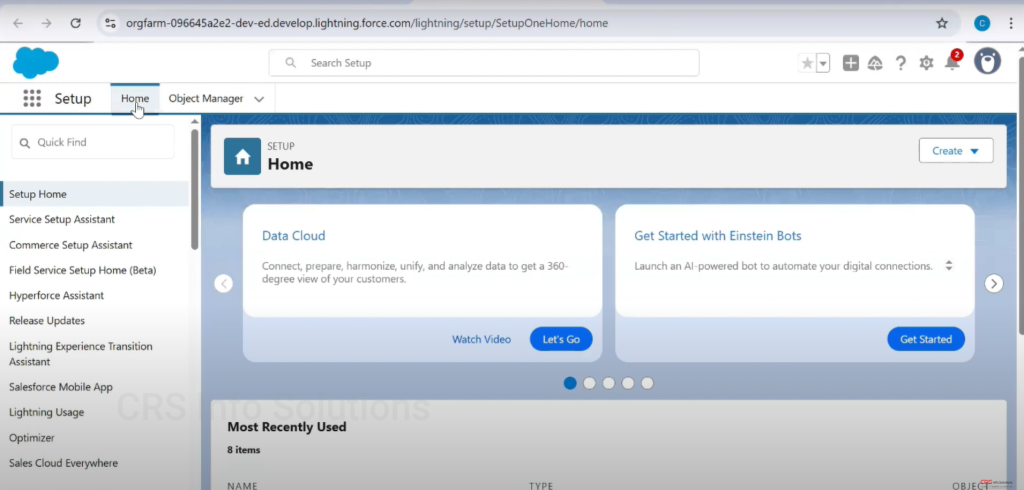
Task: Switch to the Home tab
Action: (x=135, y=99)
